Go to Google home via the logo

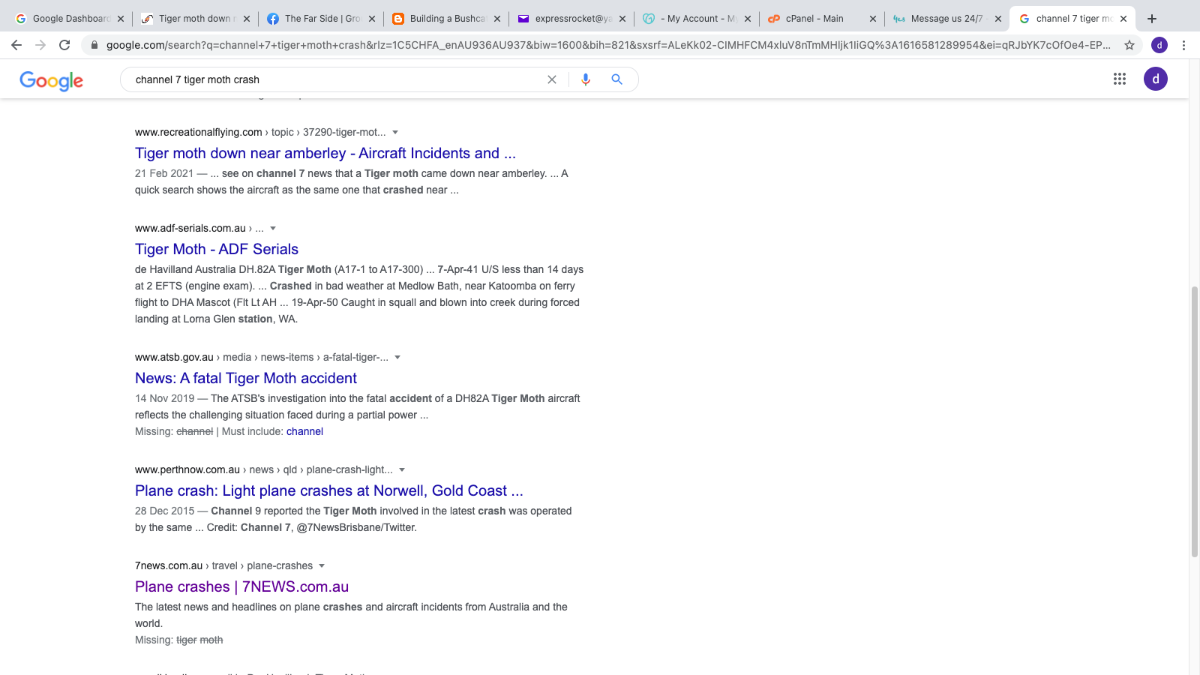point(51,81)
